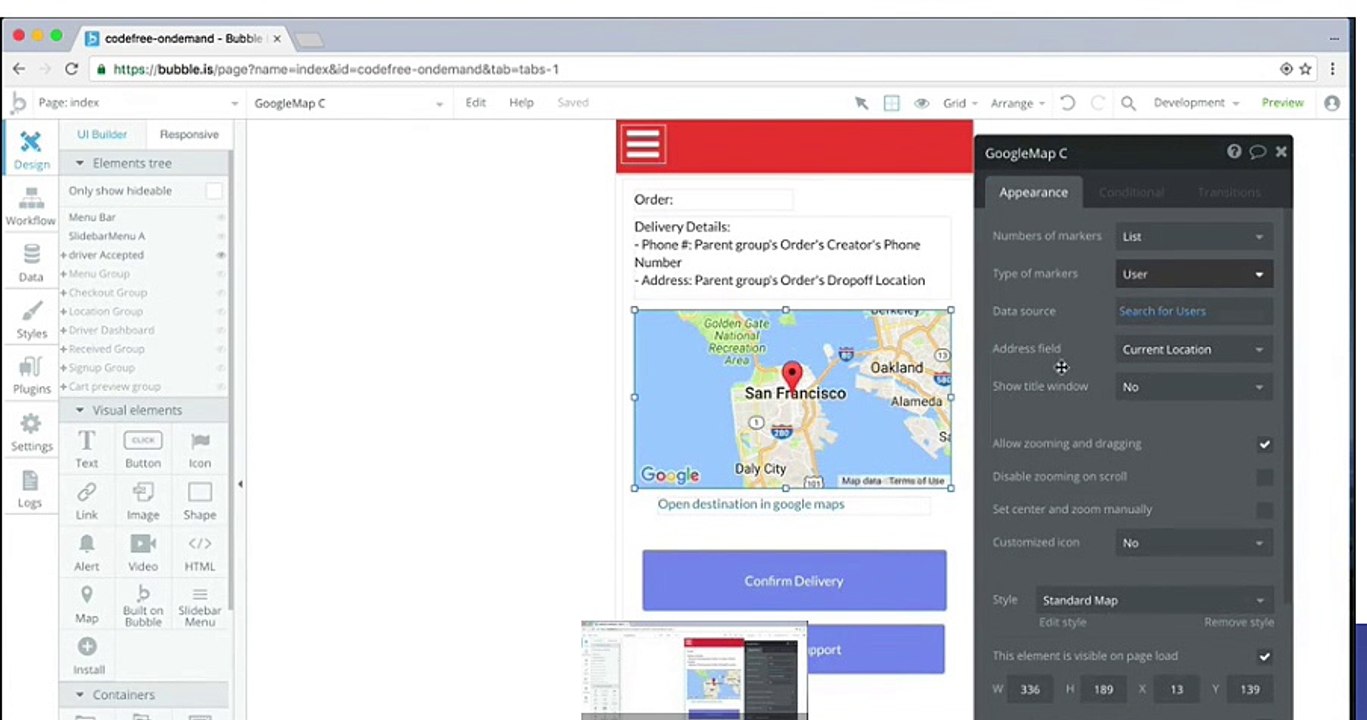Image resolution: width=1367 pixels, height=720 pixels.
Task: Go to the Data section
Action: pyautogui.click(x=31, y=263)
